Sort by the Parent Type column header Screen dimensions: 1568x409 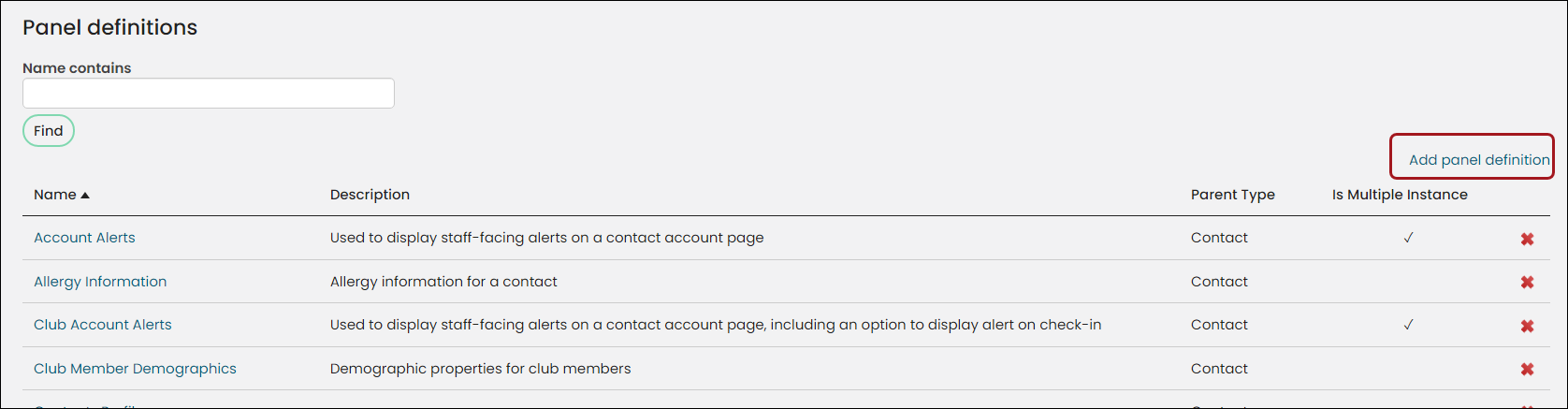1232,195
